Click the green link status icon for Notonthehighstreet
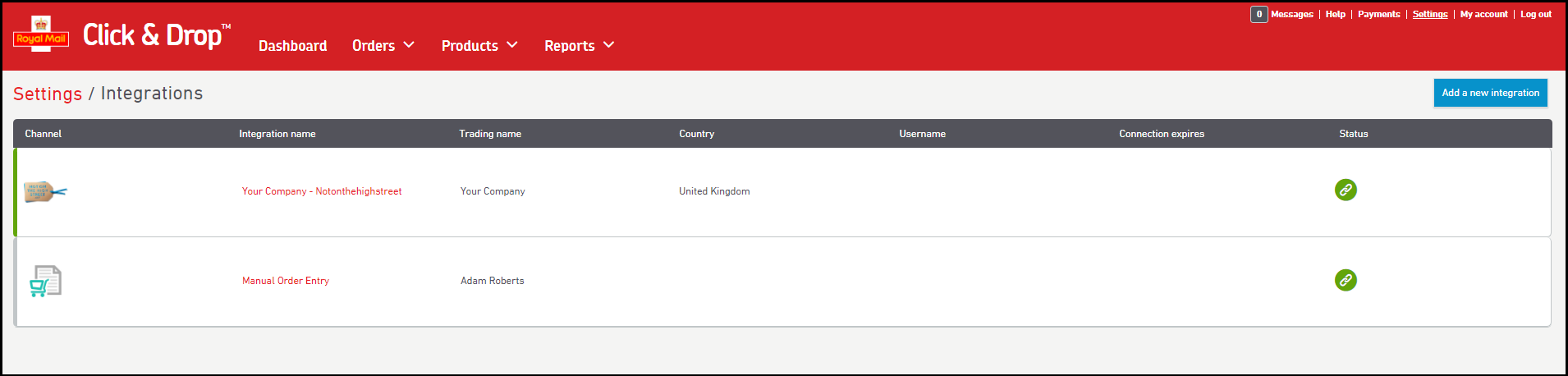 tap(1345, 190)
